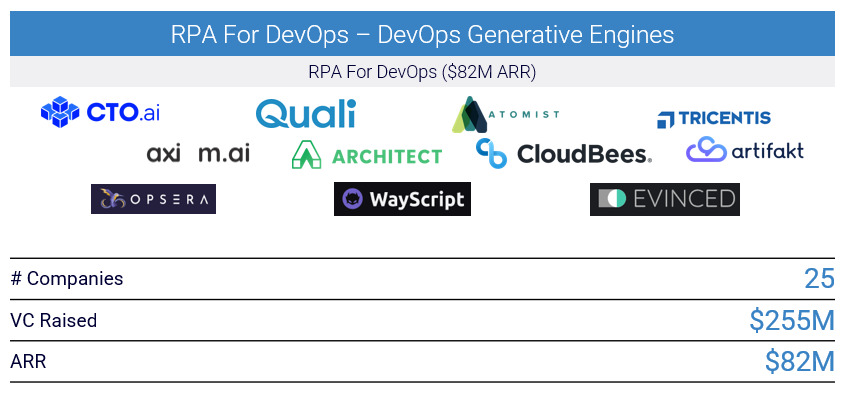The width and height of the screenshot is (844, 396).
Task: Click the axiom.ai logo
Action: 198,153
